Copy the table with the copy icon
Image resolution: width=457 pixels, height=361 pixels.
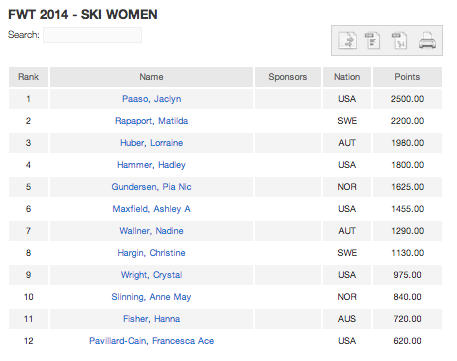click(347, 41)
